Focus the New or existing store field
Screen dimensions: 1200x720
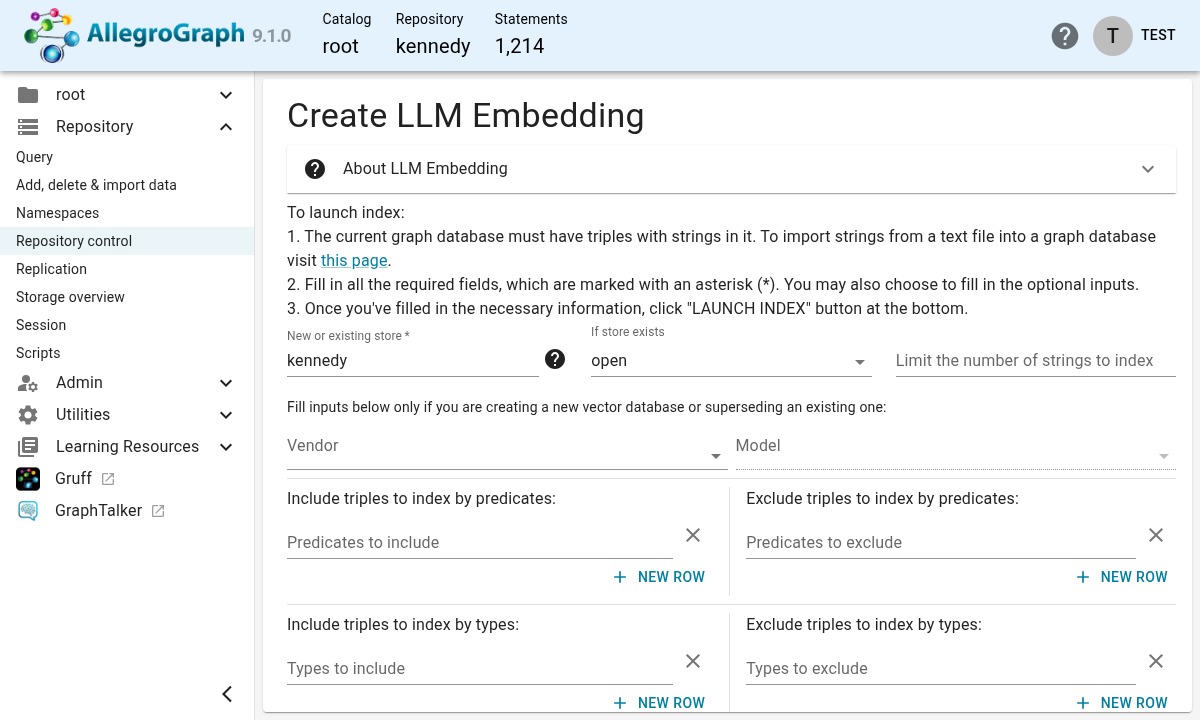412,361
